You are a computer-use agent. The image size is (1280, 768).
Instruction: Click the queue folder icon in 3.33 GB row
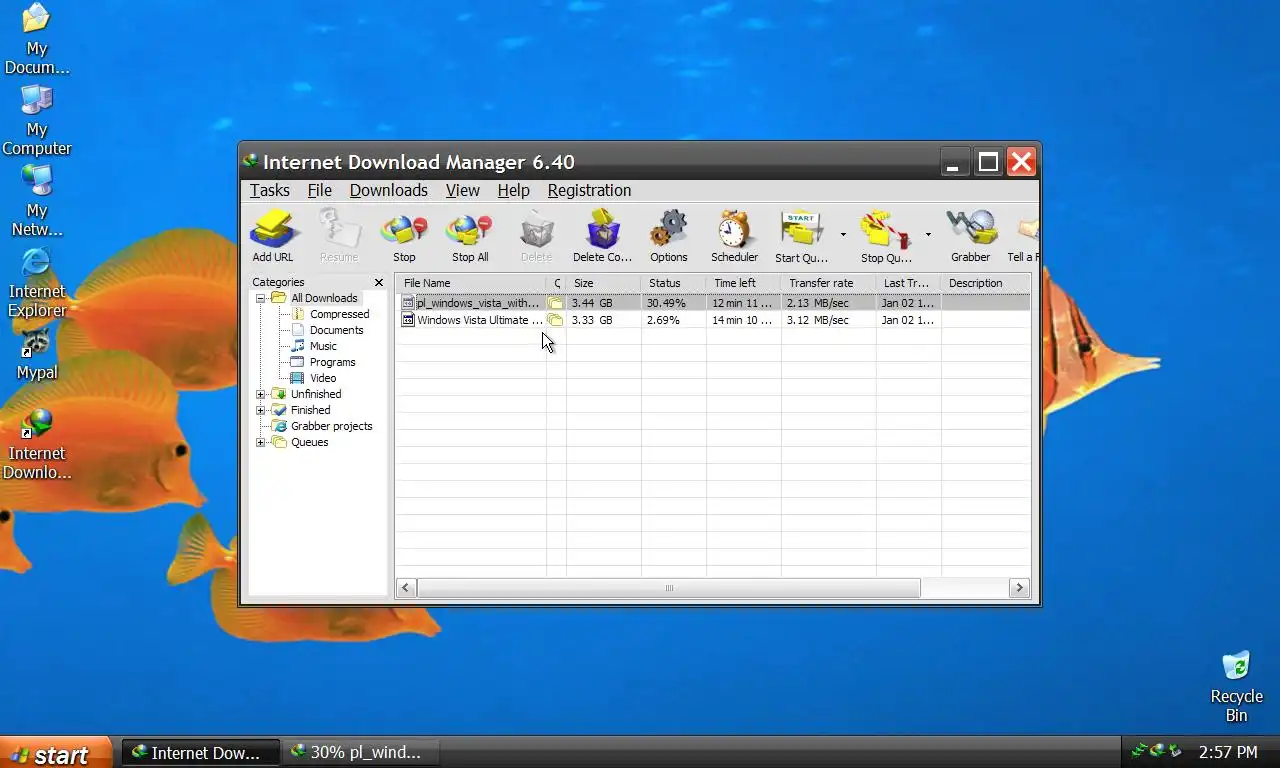pos(555,320)
